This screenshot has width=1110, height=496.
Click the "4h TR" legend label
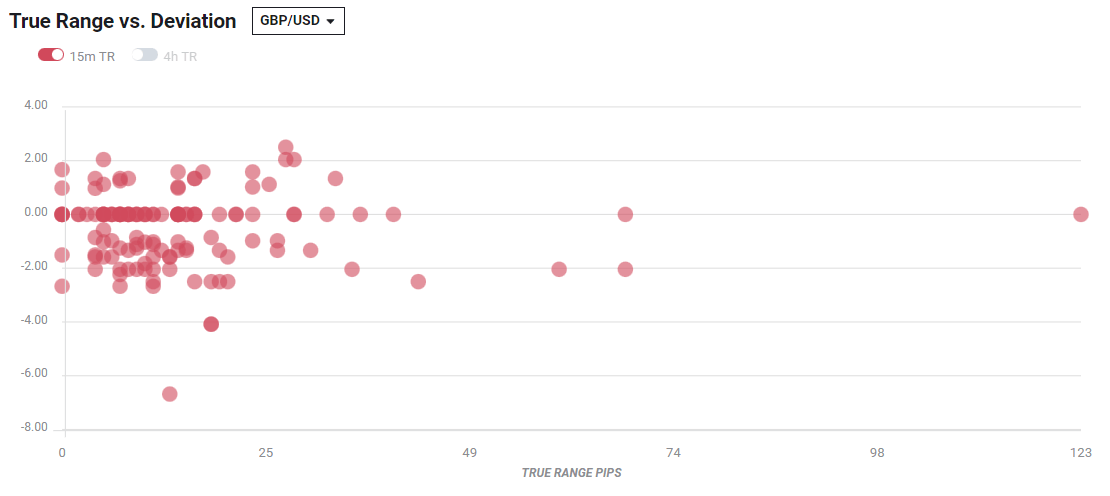[180, 56]
